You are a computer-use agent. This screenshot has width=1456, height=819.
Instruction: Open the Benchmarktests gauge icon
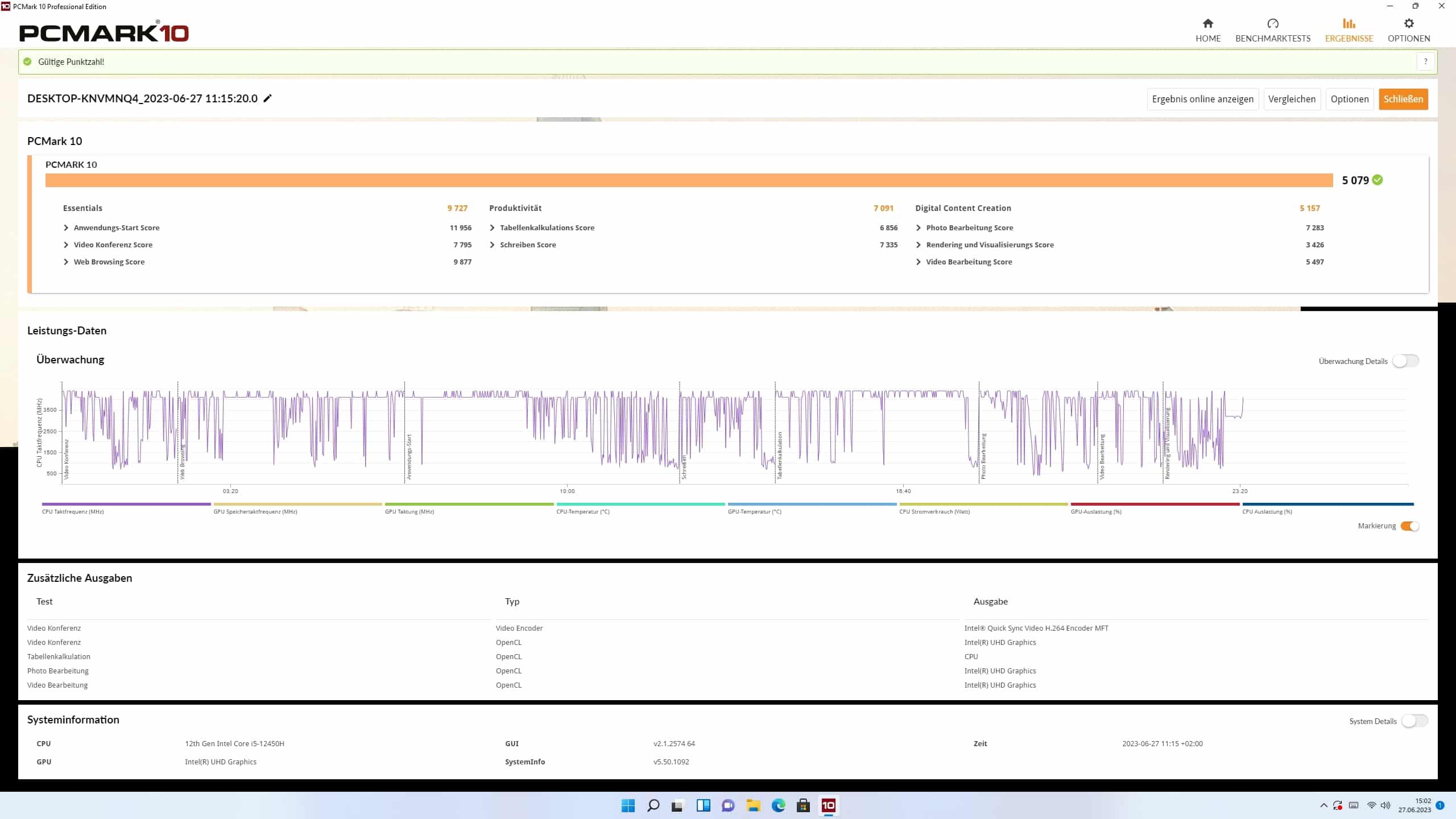tap(1272, 23)
